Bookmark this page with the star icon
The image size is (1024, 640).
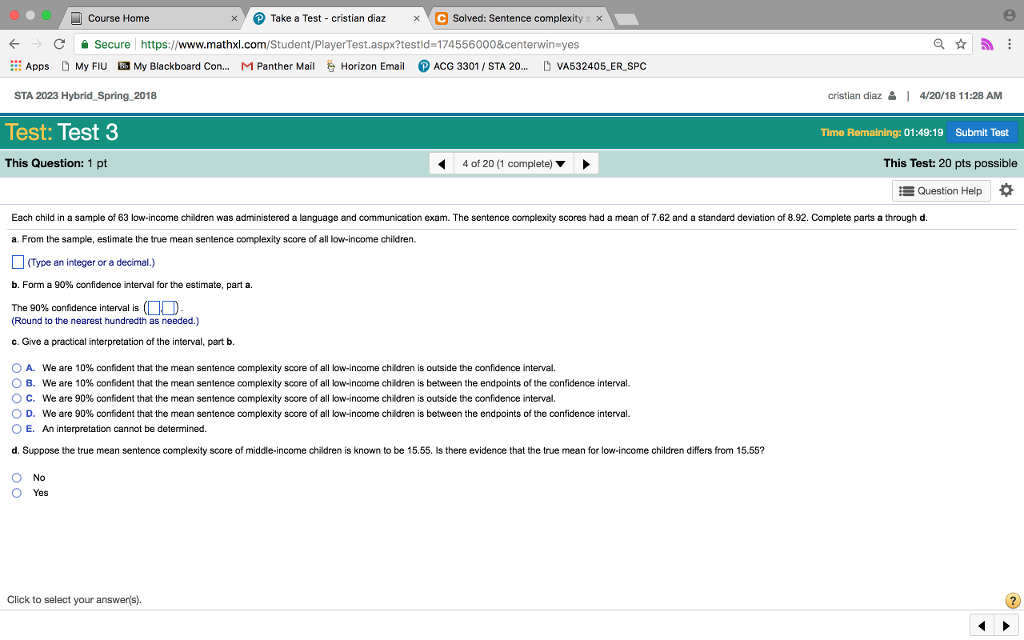pos(960,44)
